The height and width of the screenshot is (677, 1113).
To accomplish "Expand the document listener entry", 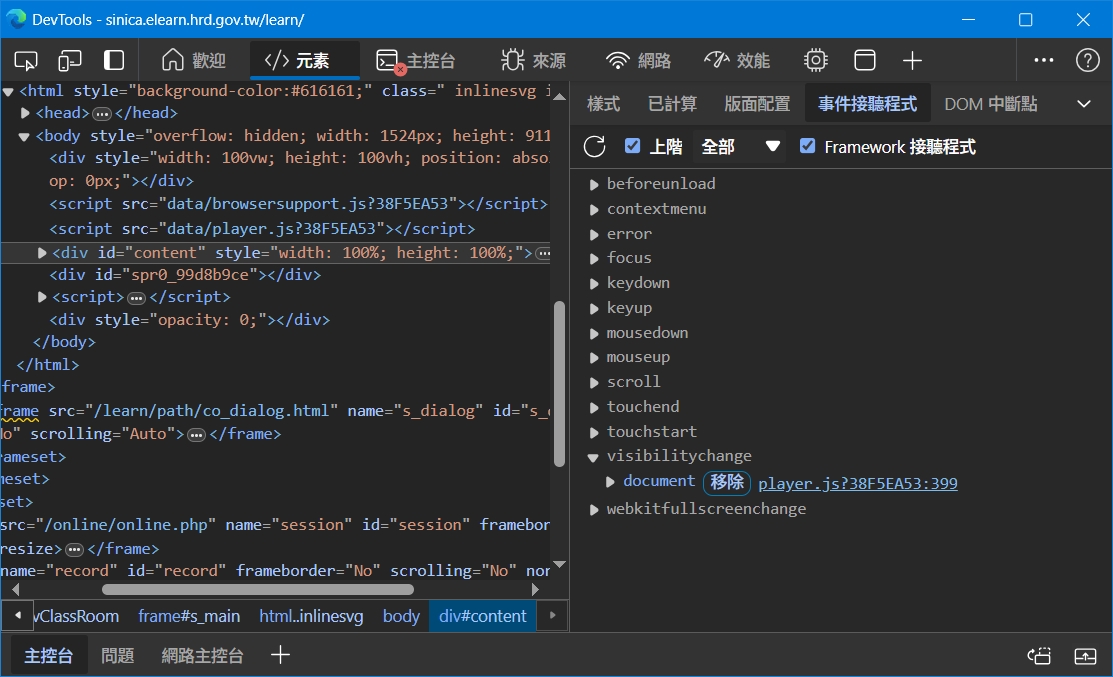I will [x=610, y=482].
